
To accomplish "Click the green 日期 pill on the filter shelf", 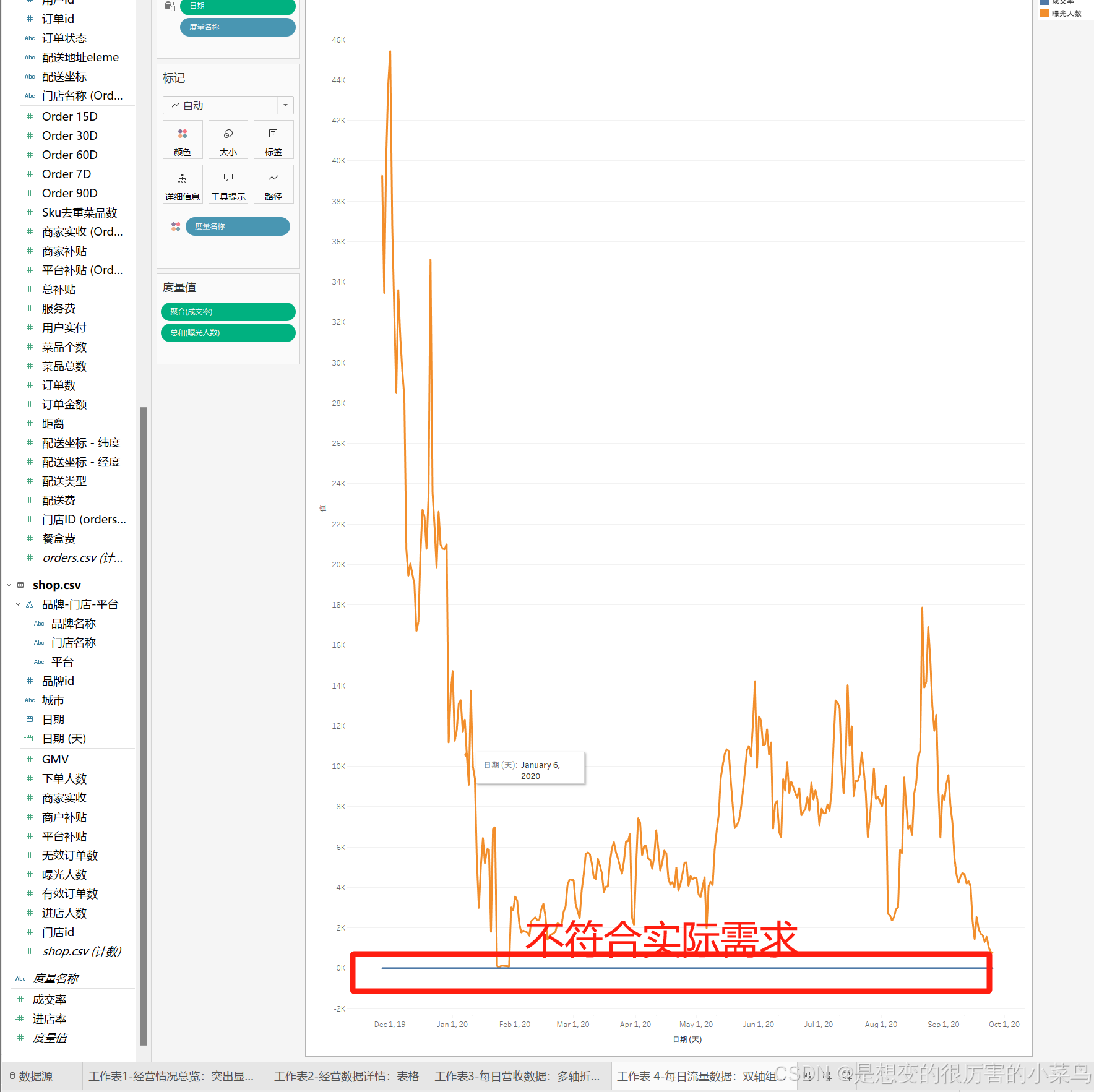I will (238, 7).
